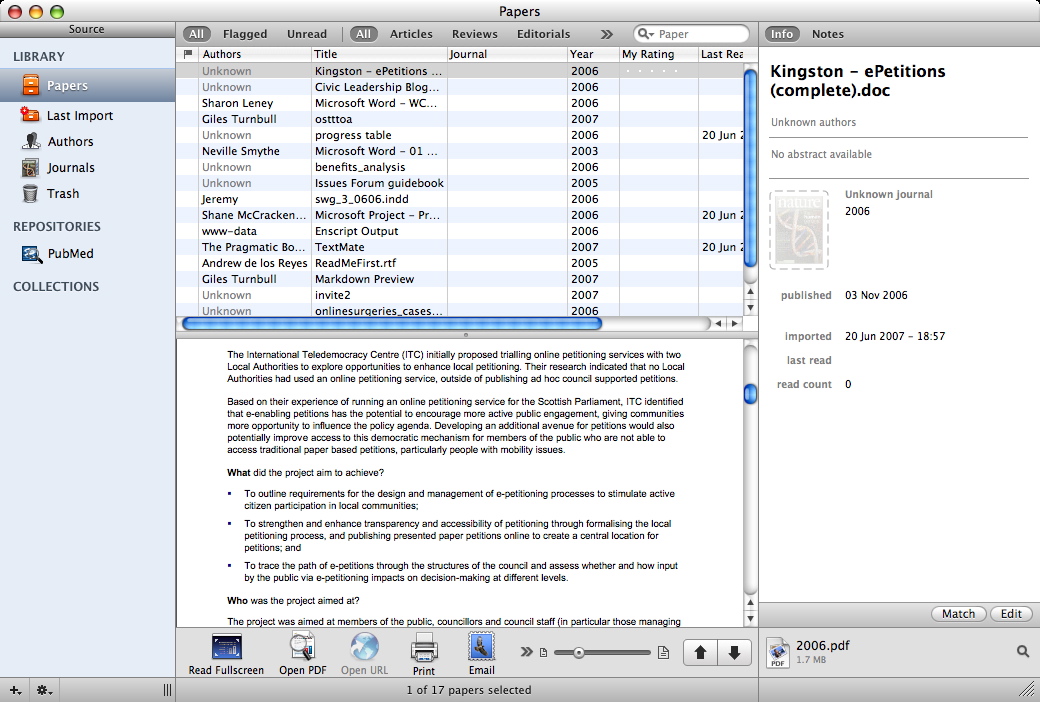
Task: Open the Papers library icon
Action: (x=31, y=85)
